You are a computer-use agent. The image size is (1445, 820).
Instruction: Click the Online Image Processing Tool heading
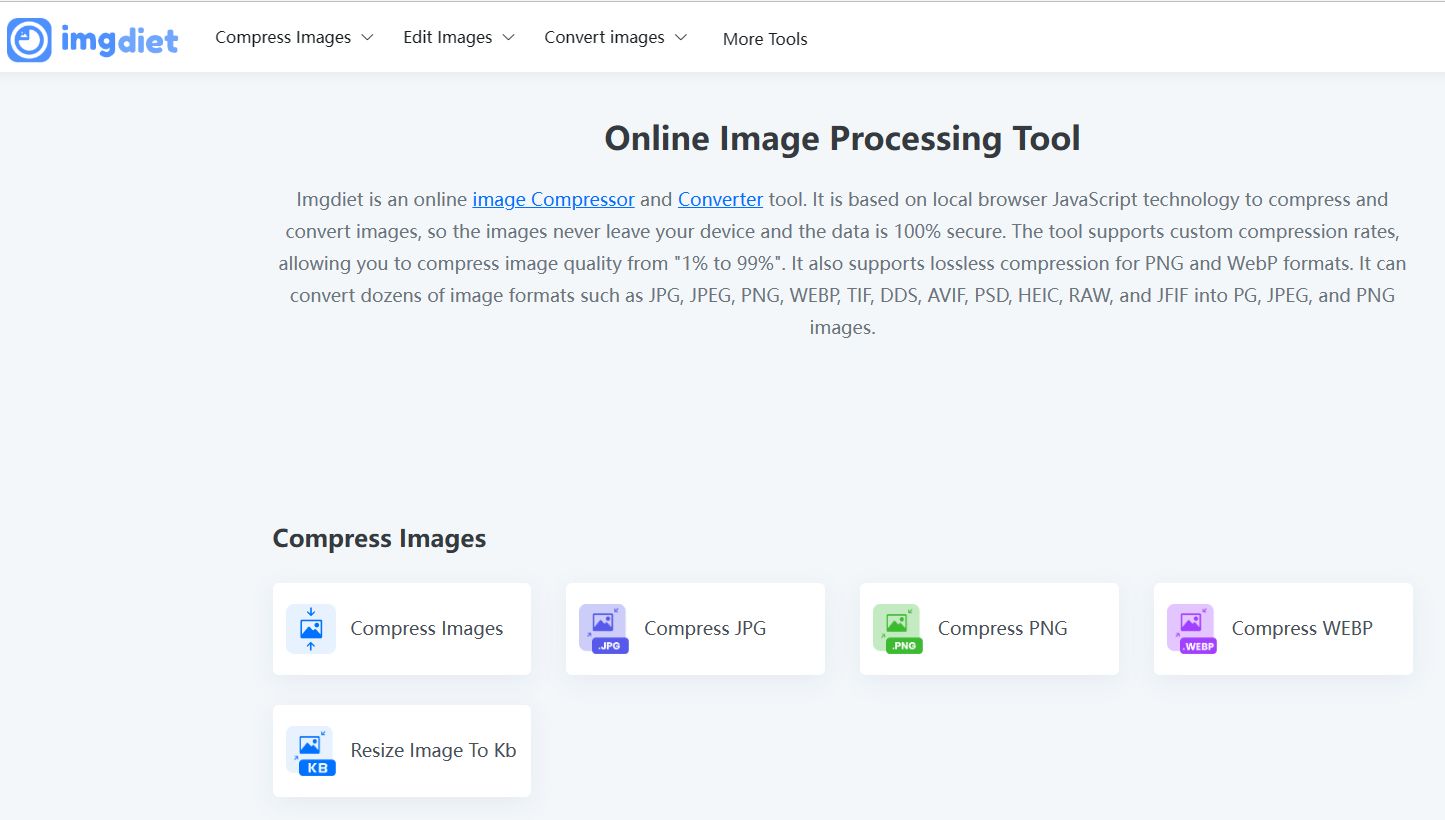pyautogui.click(x=842, y=138)
